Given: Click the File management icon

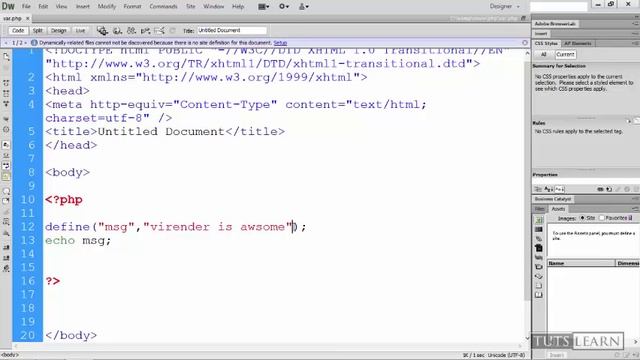Looking at the screenshot, I should [131, 31].
